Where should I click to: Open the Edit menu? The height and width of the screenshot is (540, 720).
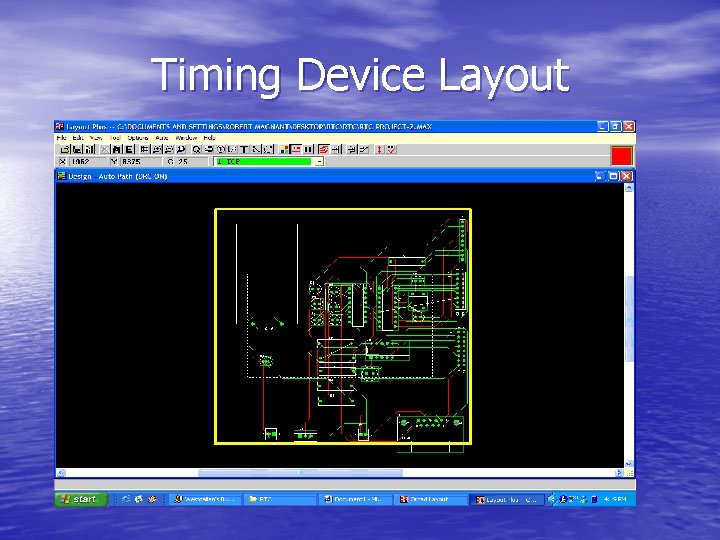tap(78, 138)
